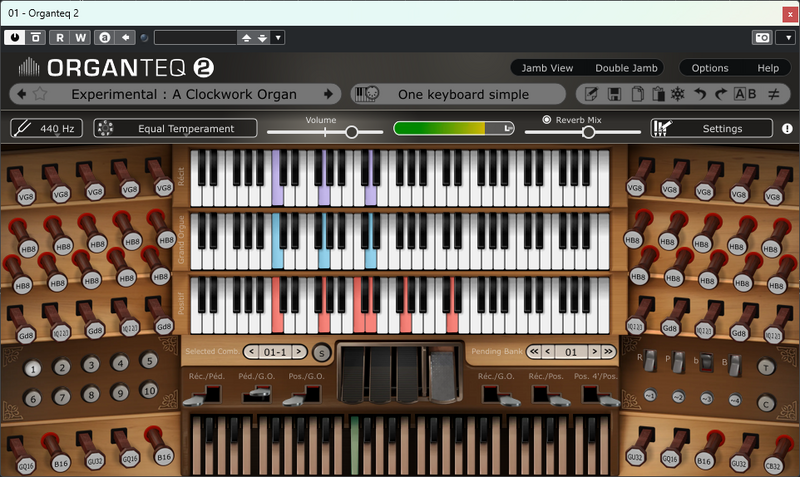Step host preset down with arrow
This screenshot has height=477, width=800.
[x=262, y=37]
